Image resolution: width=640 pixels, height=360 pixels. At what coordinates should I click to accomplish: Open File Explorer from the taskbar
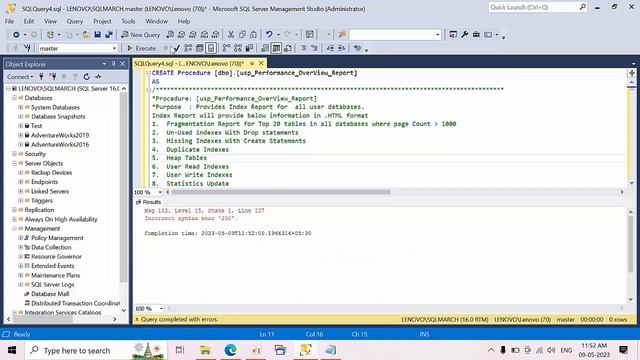205,350
